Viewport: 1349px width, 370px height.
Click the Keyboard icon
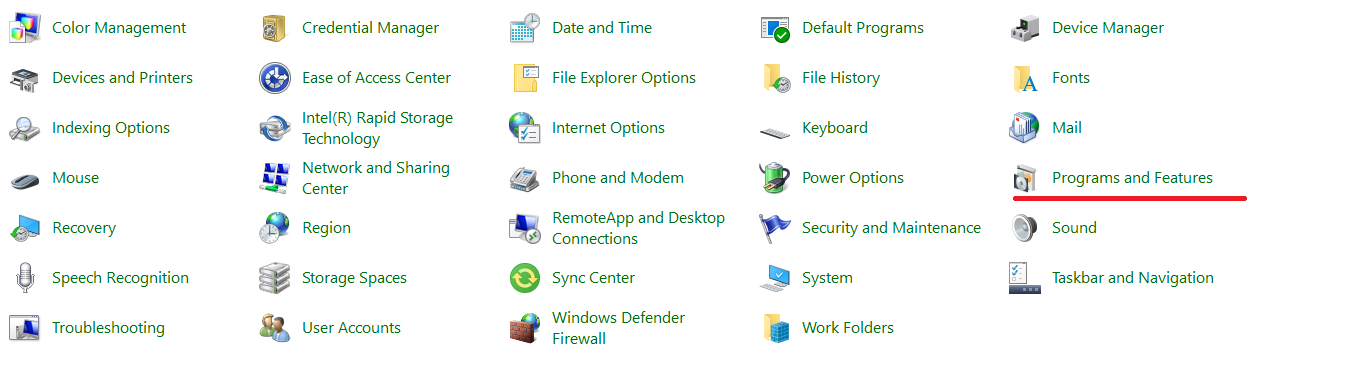(774, 130)
